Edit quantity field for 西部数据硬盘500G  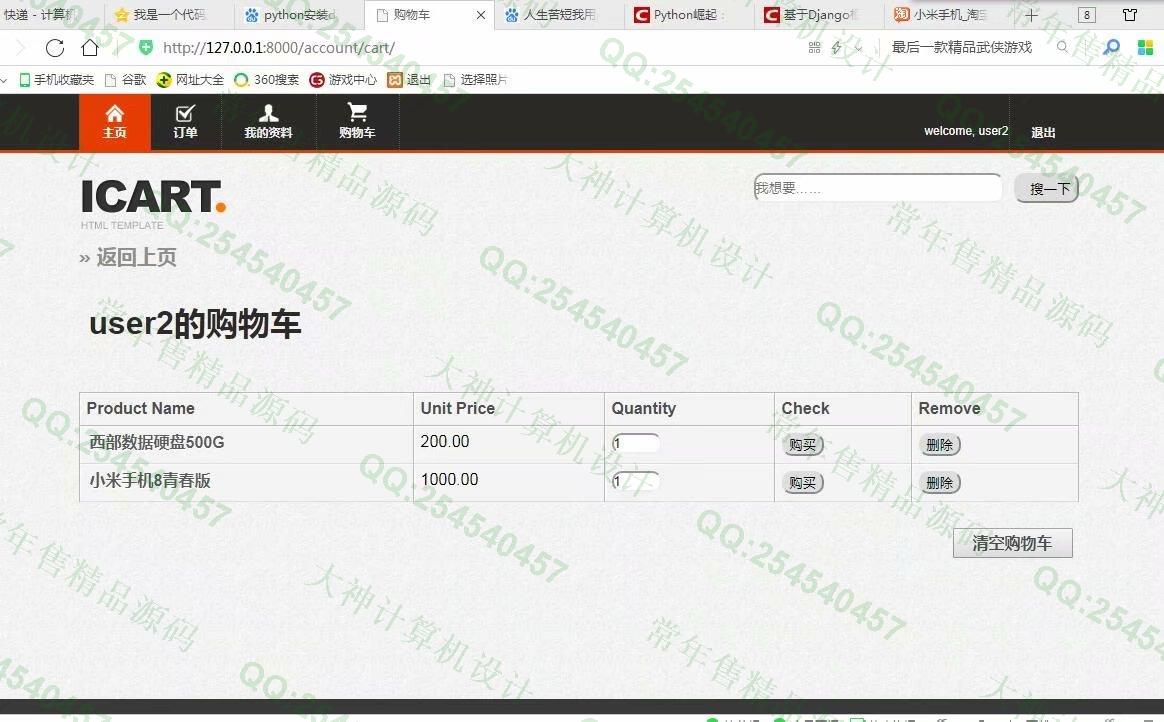coord(635,443)
